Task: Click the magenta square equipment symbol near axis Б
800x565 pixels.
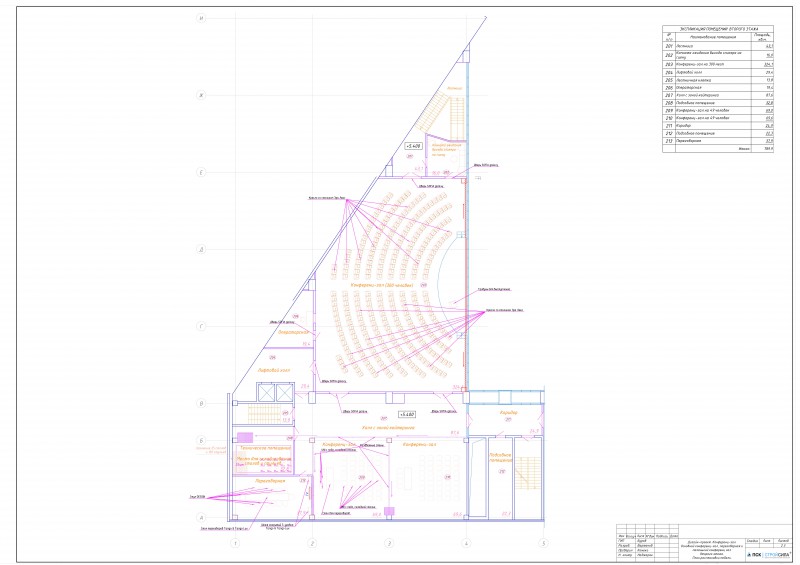Action: [x=245, y=437]
